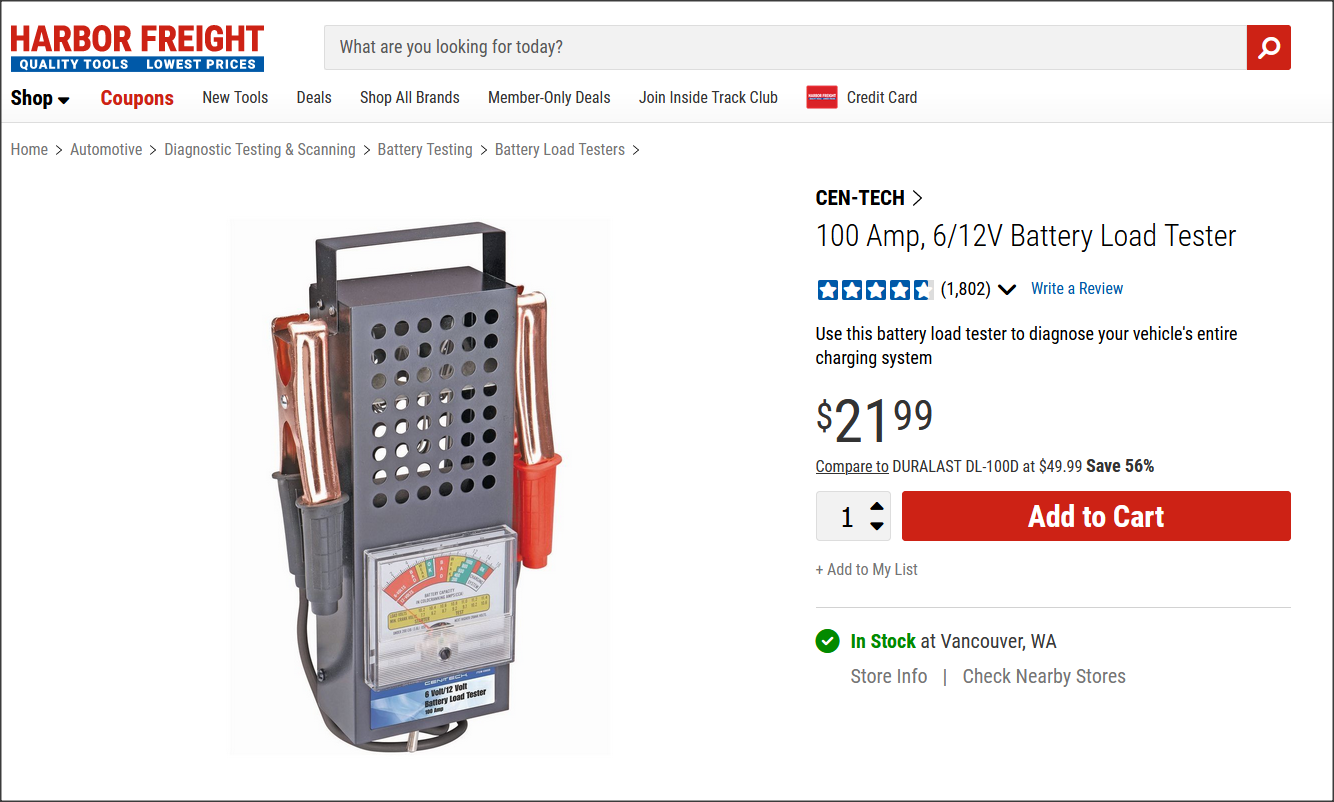The image size is (1334, 802).
Task: Click the red search magnifier button
Action: (x=1268, y=48)
